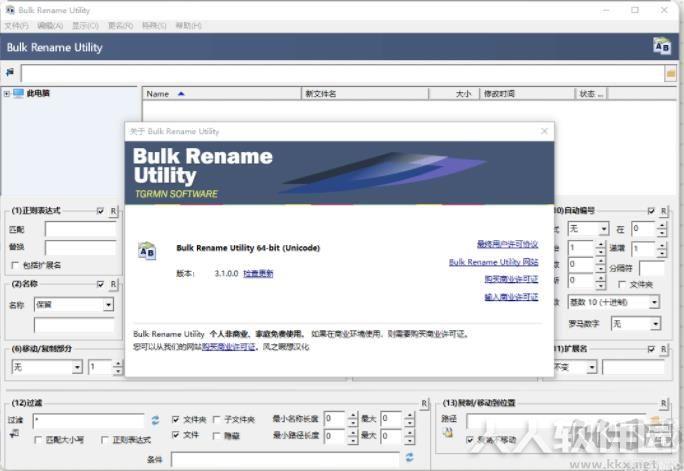The image size is (684, 471).
Task: Click the 条件 input field
Action: [x=285, y=459]
